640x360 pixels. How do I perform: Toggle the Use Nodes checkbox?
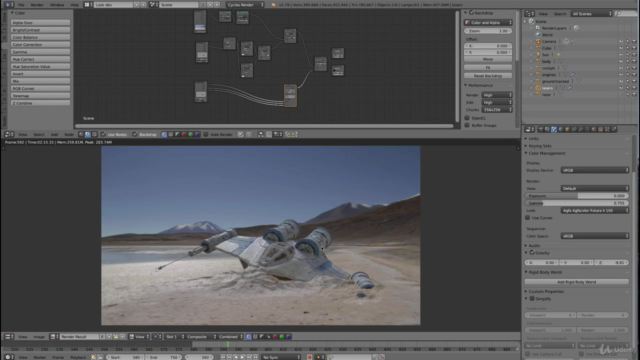pos(103,134)
